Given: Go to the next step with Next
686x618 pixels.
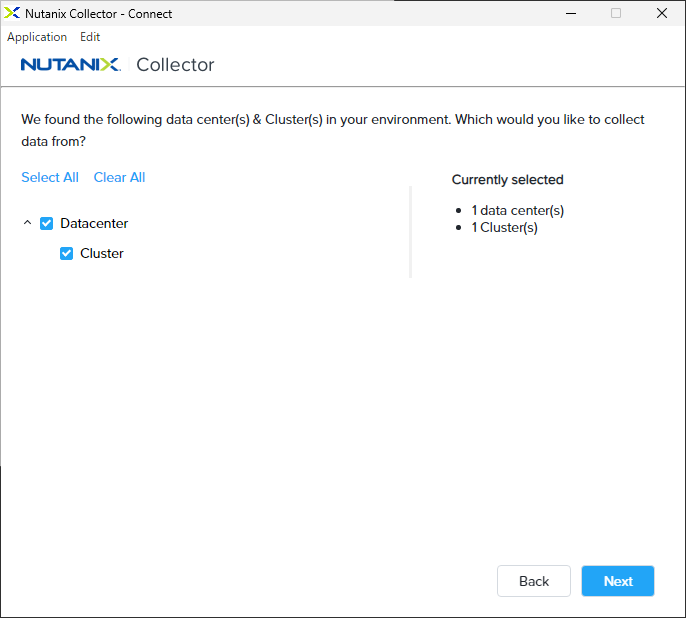Looking at the screenshot, I should coord(618,581).
